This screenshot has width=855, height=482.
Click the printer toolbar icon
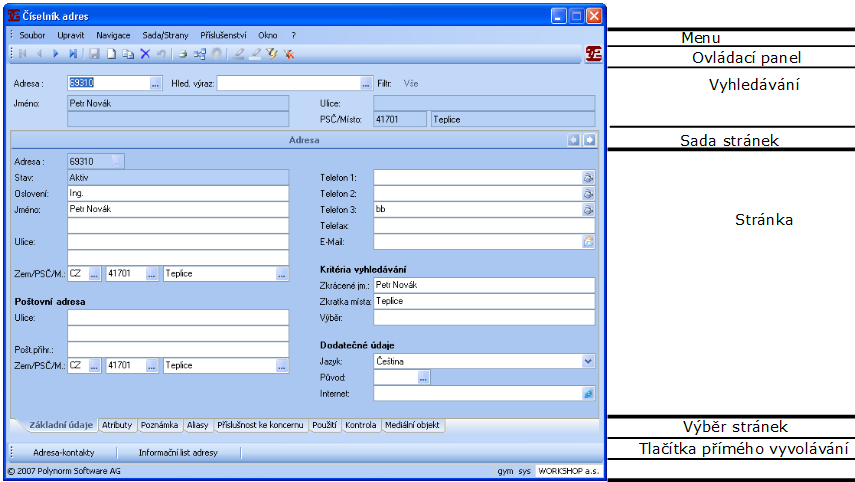(x=183, y=54)
